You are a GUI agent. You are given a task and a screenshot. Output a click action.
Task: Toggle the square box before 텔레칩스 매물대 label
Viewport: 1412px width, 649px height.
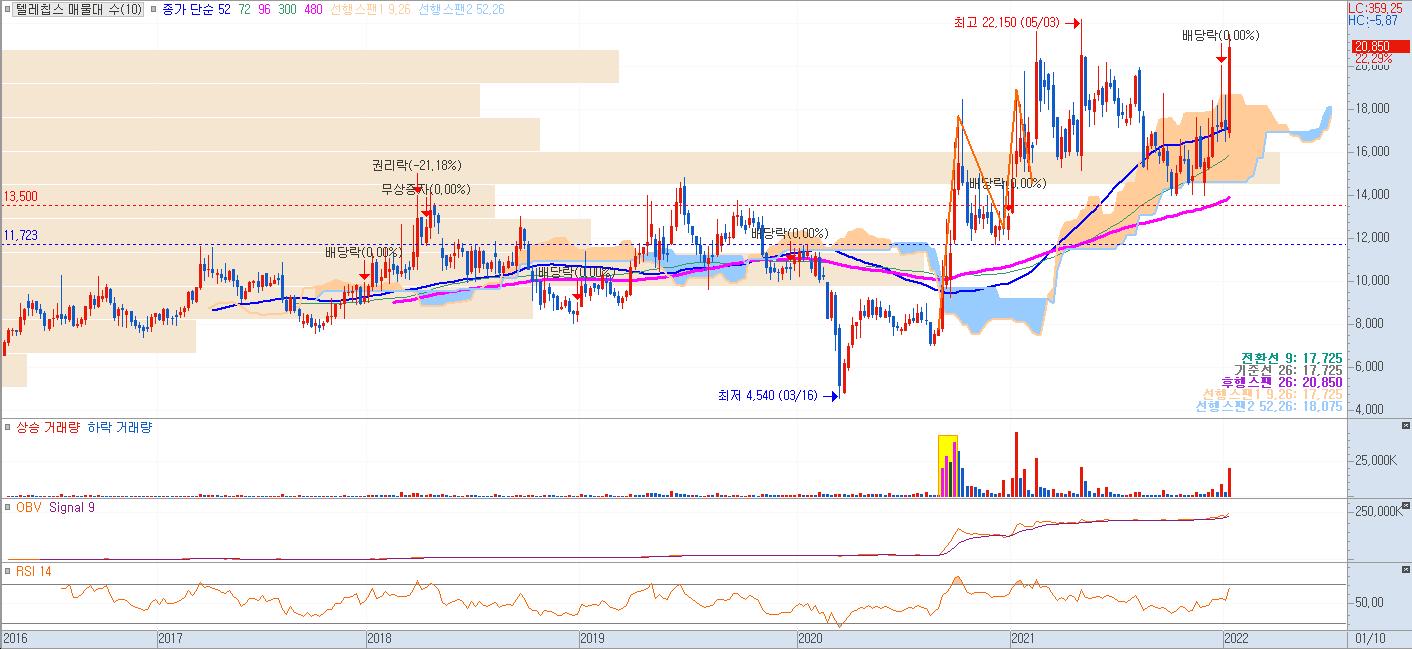6,9
